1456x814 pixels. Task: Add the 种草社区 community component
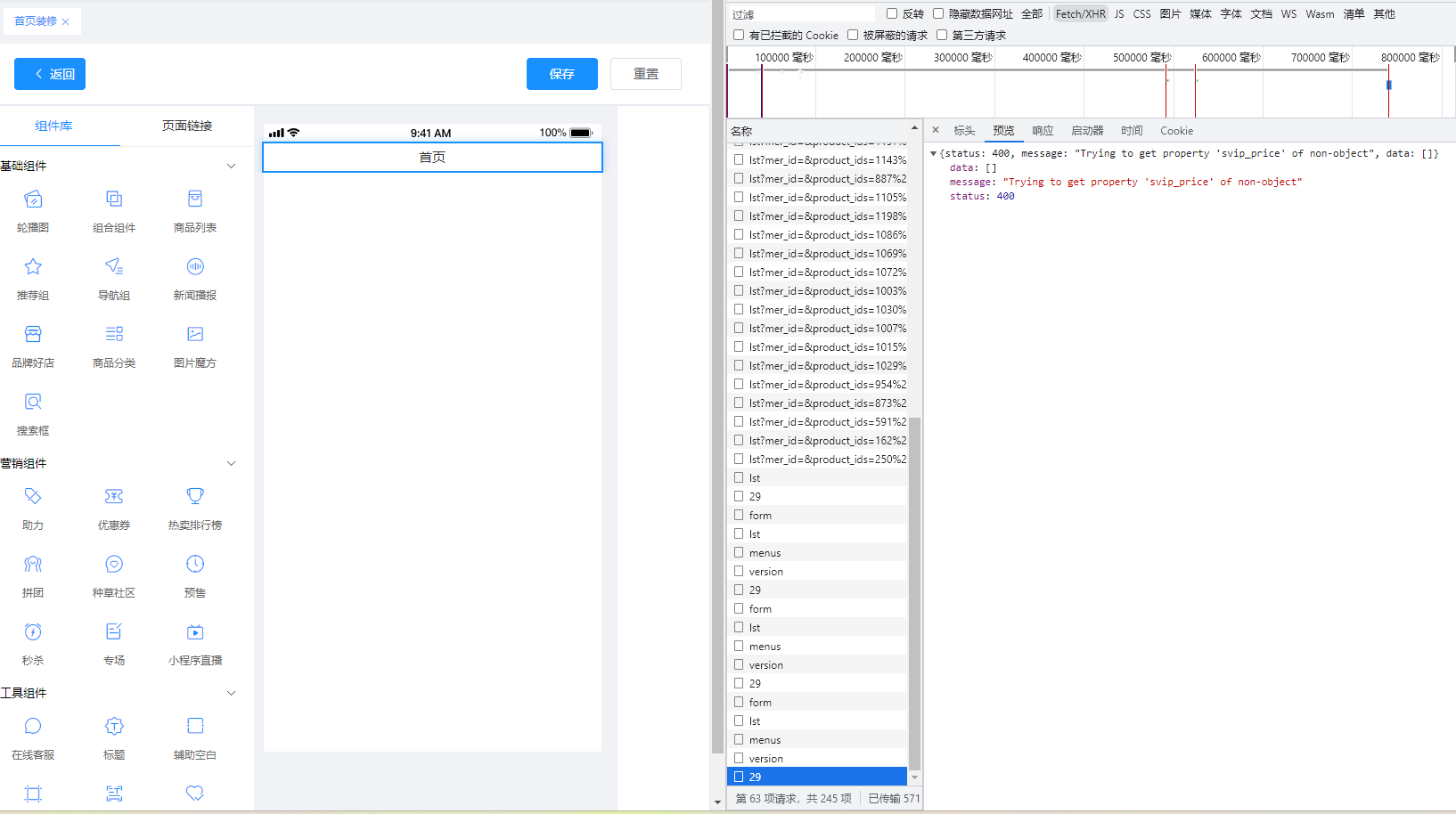tap(114, 576)
